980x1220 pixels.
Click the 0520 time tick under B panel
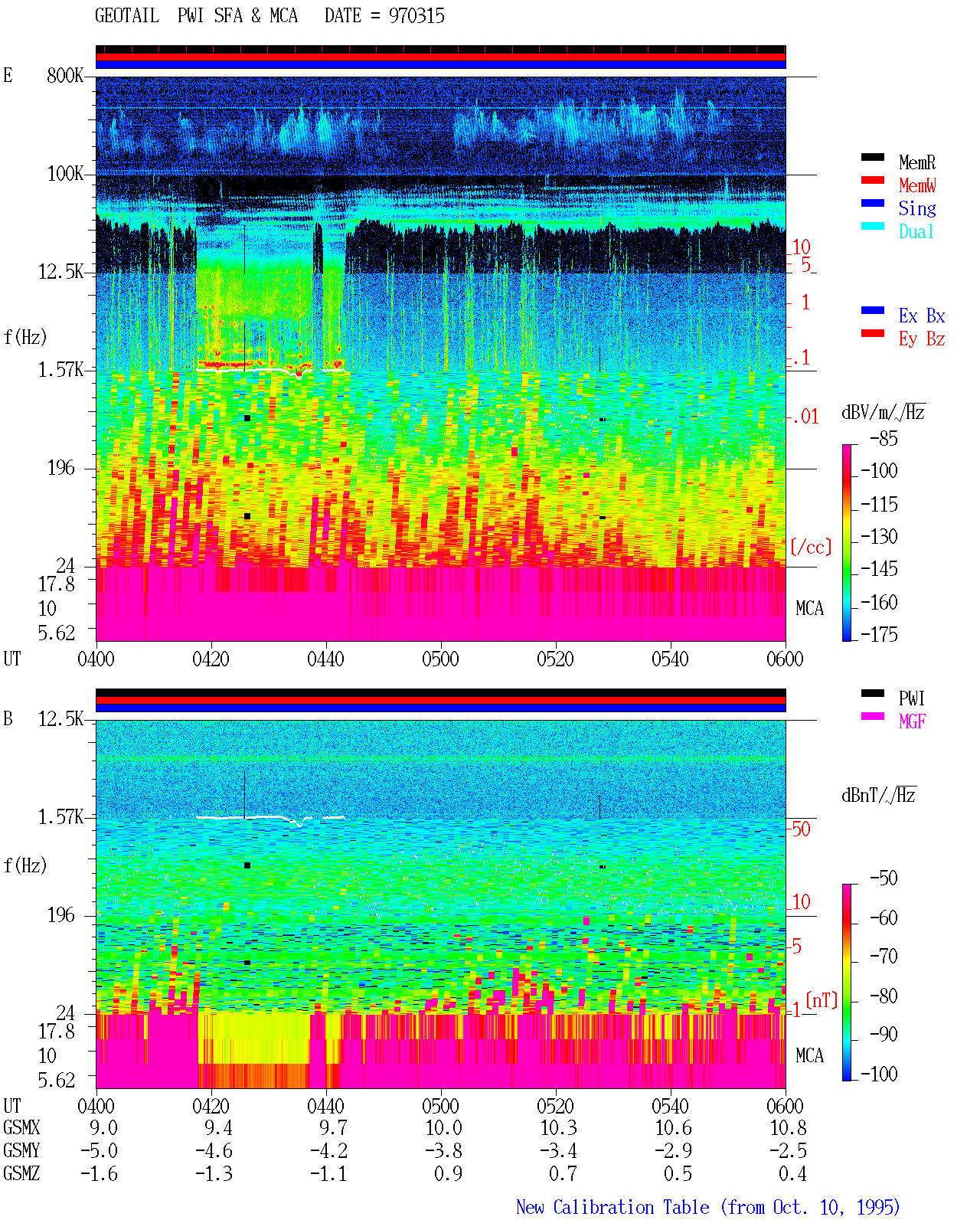(x=555, y=1106)
